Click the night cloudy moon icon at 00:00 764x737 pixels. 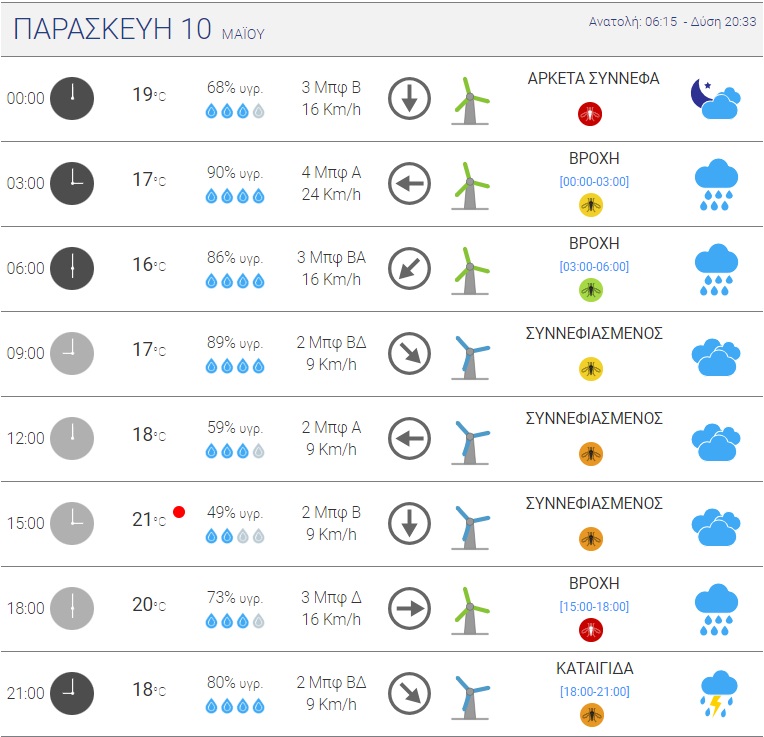point(716,98)
